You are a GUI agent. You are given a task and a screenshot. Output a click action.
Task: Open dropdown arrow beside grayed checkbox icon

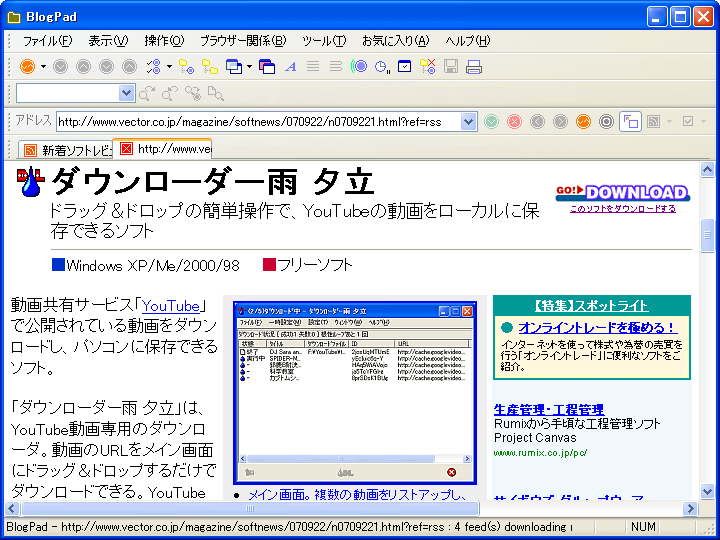click(703, 122)
